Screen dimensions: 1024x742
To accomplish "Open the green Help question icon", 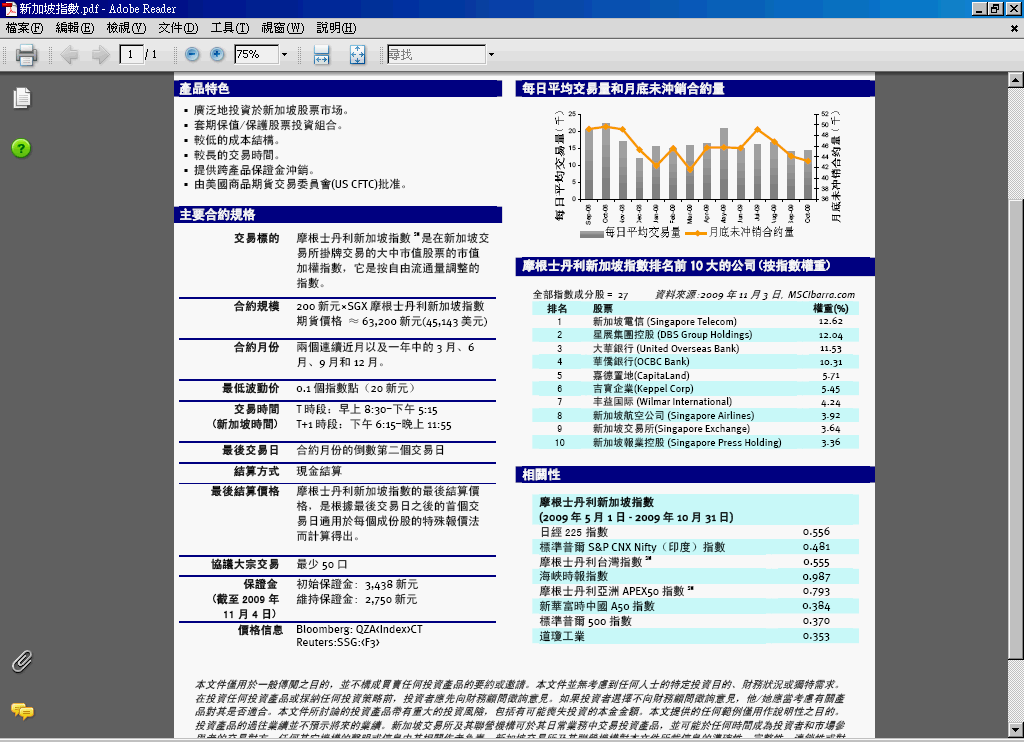I will tap(21, 148).
